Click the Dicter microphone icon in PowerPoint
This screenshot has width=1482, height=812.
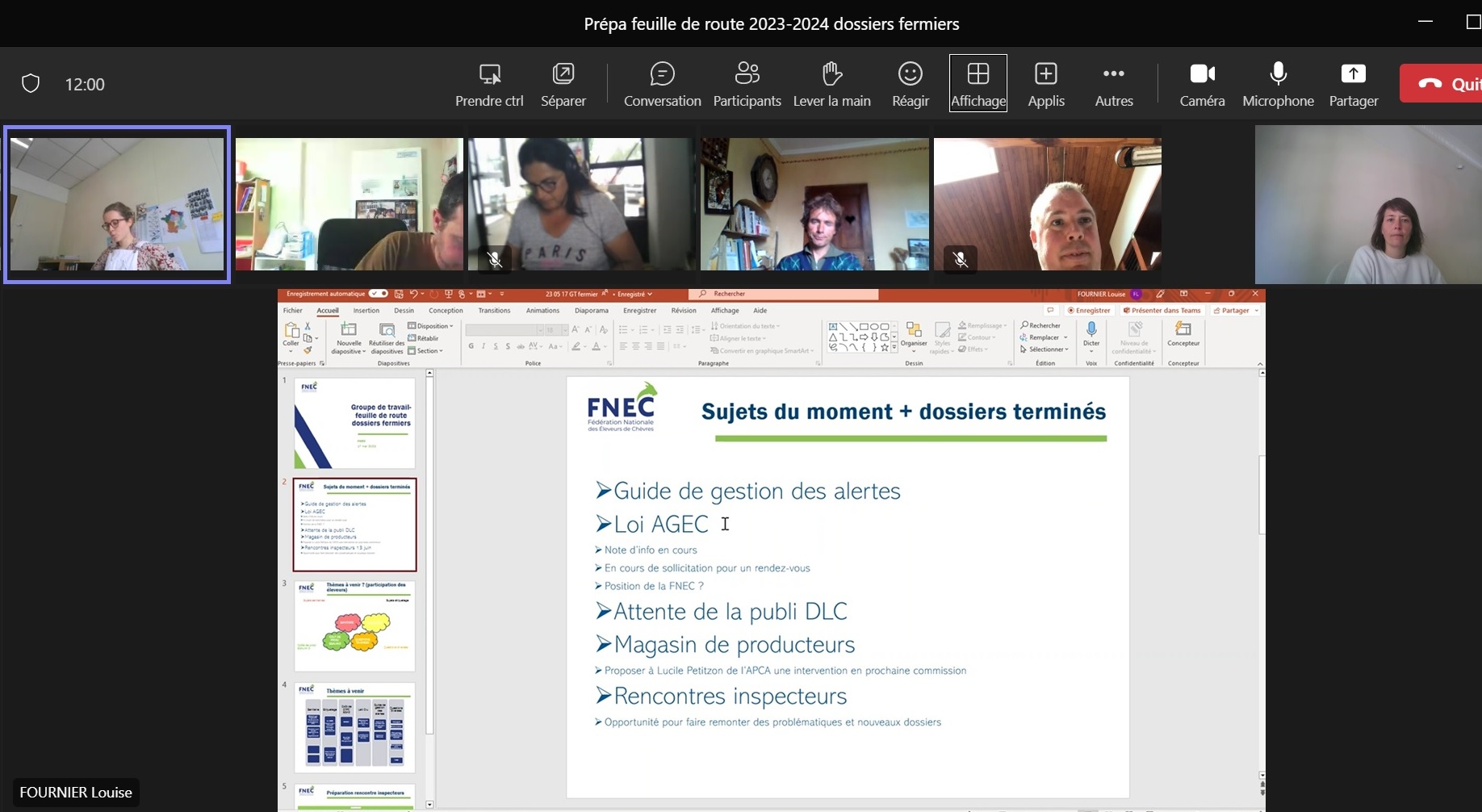click(x=1091, y=329)
